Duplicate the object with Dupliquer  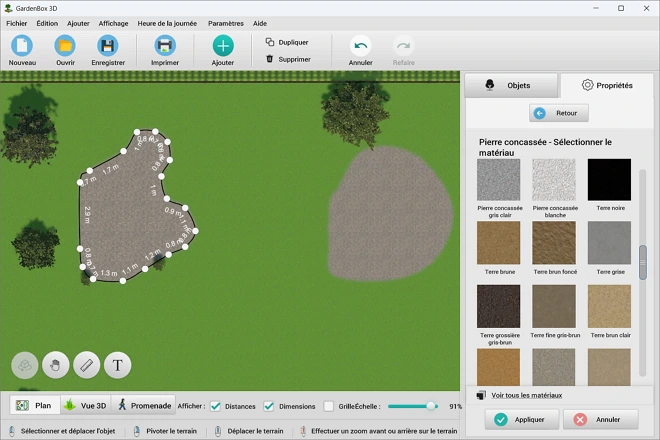tap(287, 42)
